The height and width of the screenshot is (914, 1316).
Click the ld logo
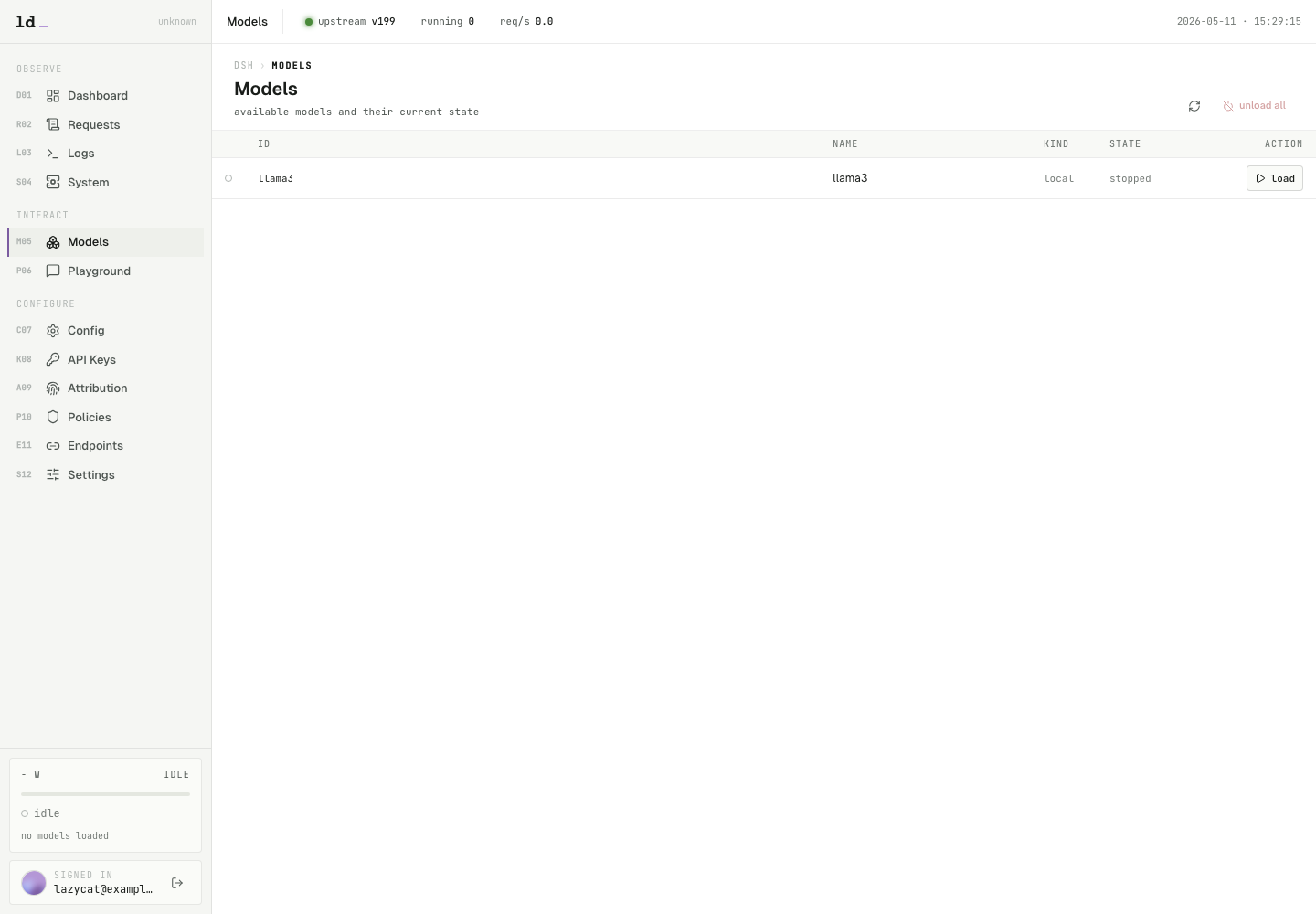[x=31, y=21]
